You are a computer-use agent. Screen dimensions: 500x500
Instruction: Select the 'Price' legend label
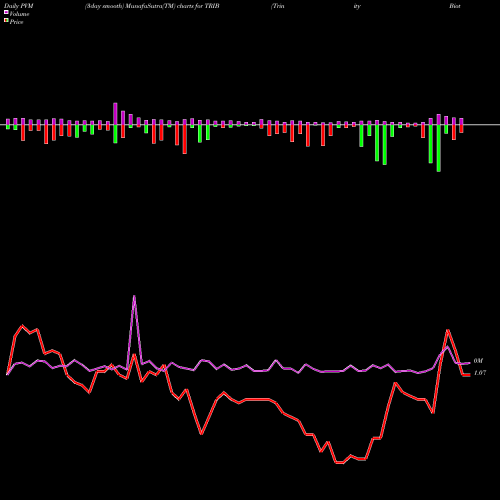[16, 22]
